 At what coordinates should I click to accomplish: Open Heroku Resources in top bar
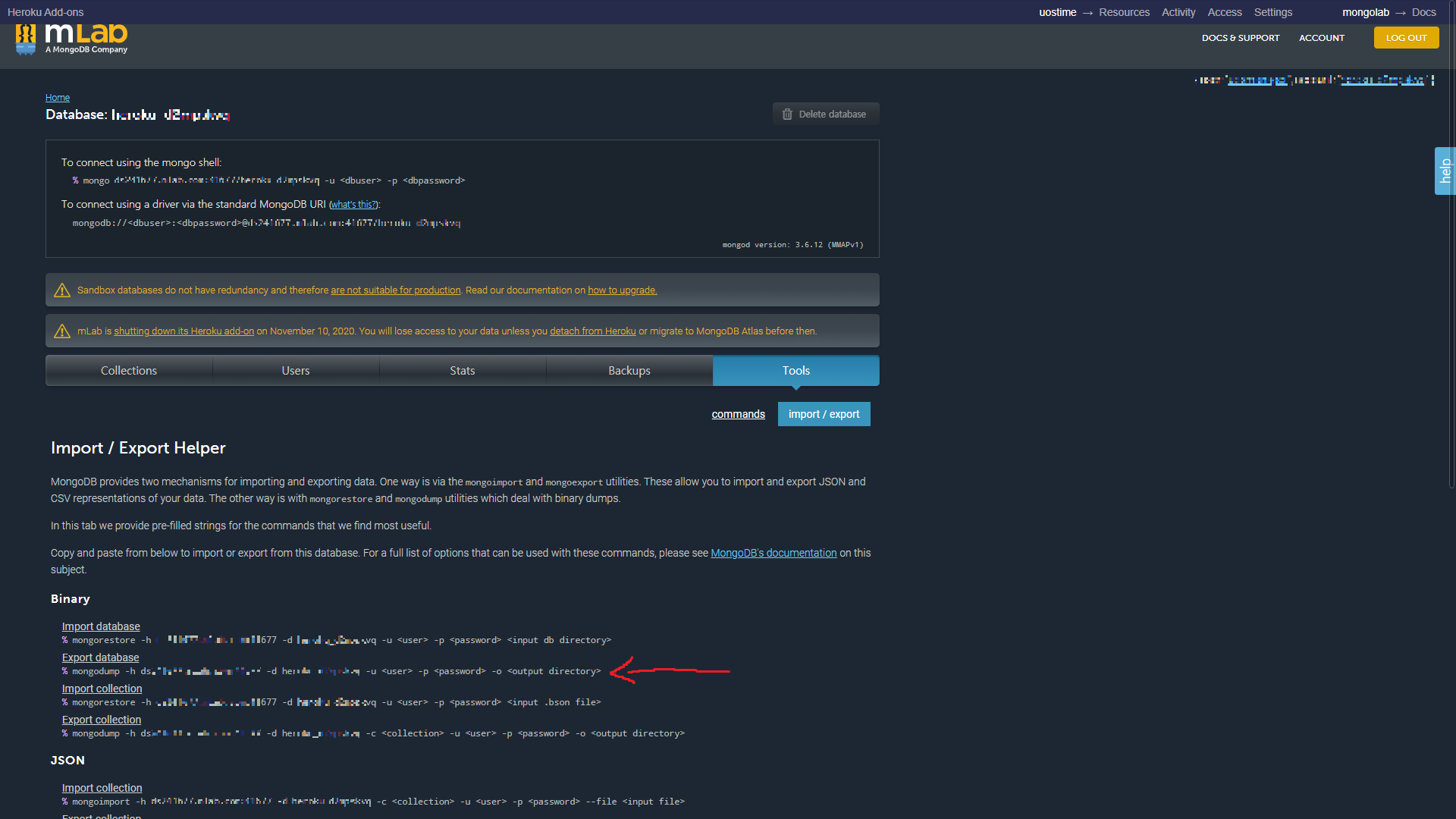1124,12
